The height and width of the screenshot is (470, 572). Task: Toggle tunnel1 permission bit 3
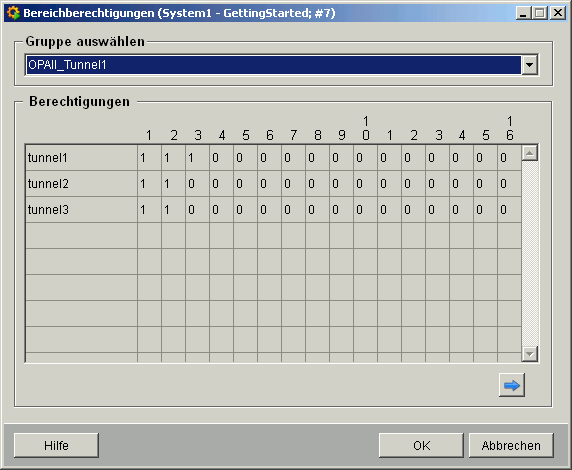(x=197, y=158)
